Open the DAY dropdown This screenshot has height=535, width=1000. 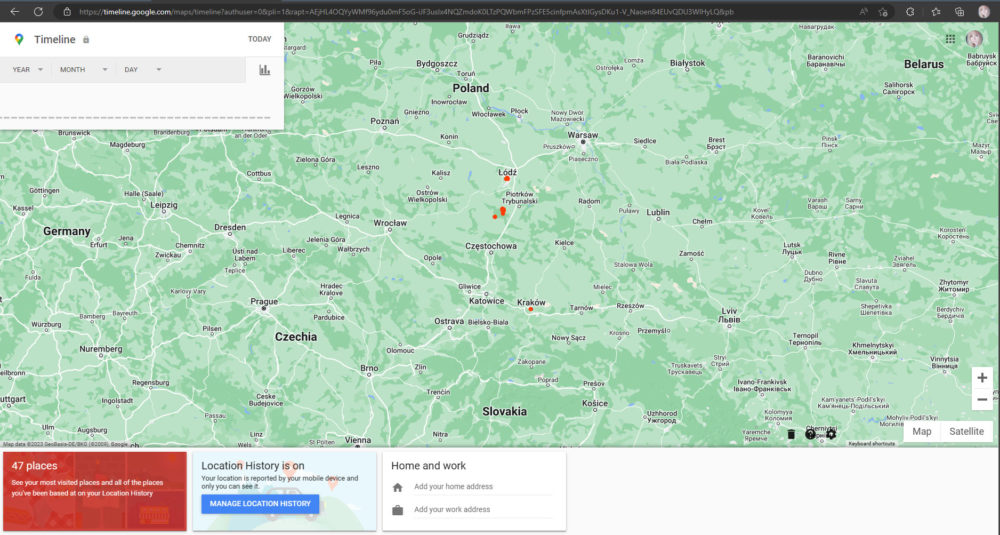click(x=142, y=70)
